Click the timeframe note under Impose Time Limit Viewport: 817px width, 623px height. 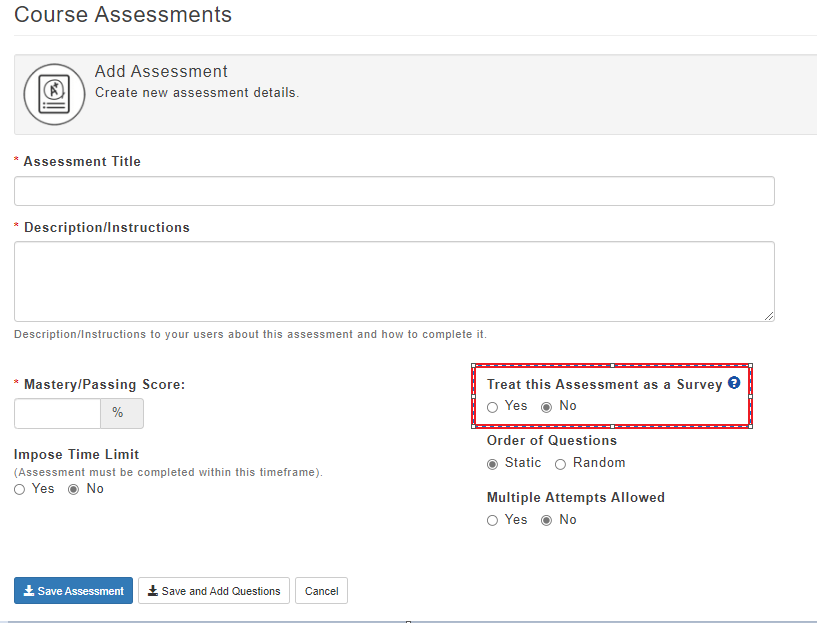point(168,472)
